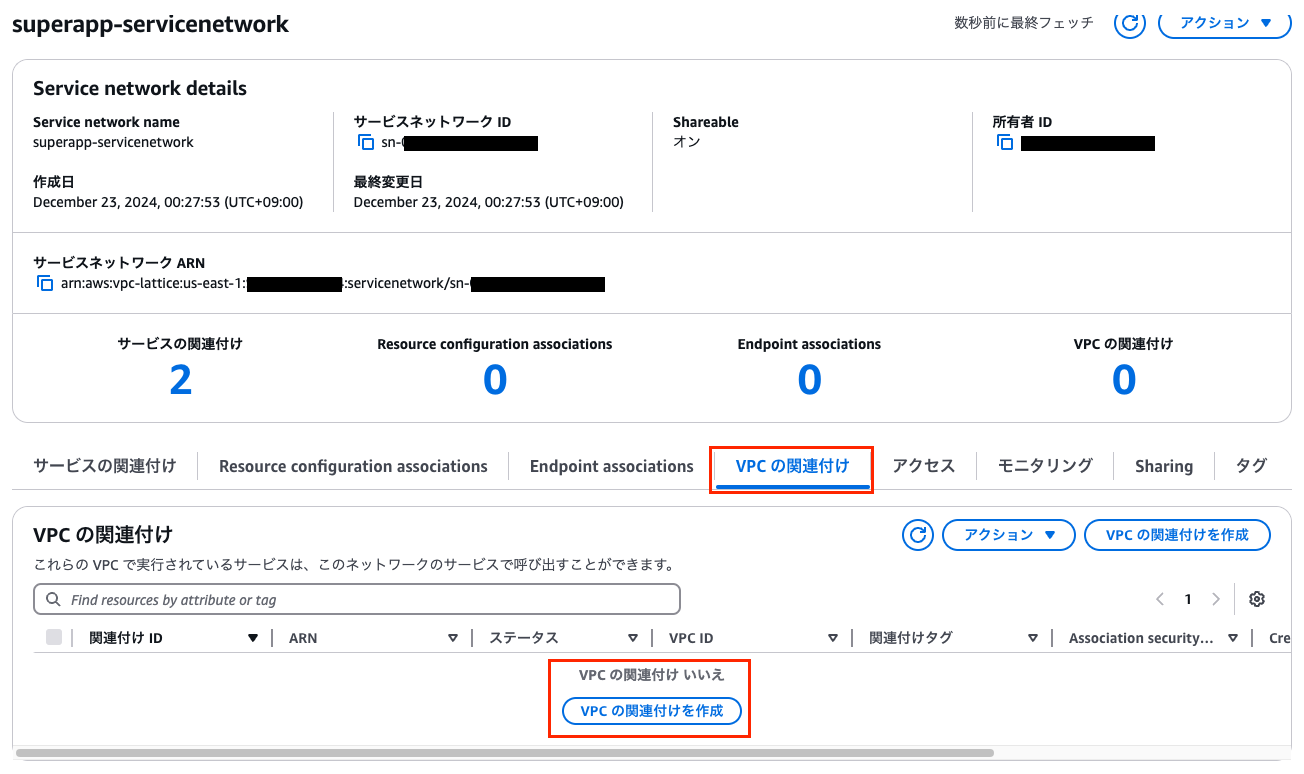Click the superapp-servicenetwork page title
The width and height of the screenshot is (1304, 774).
pos(151,24)
